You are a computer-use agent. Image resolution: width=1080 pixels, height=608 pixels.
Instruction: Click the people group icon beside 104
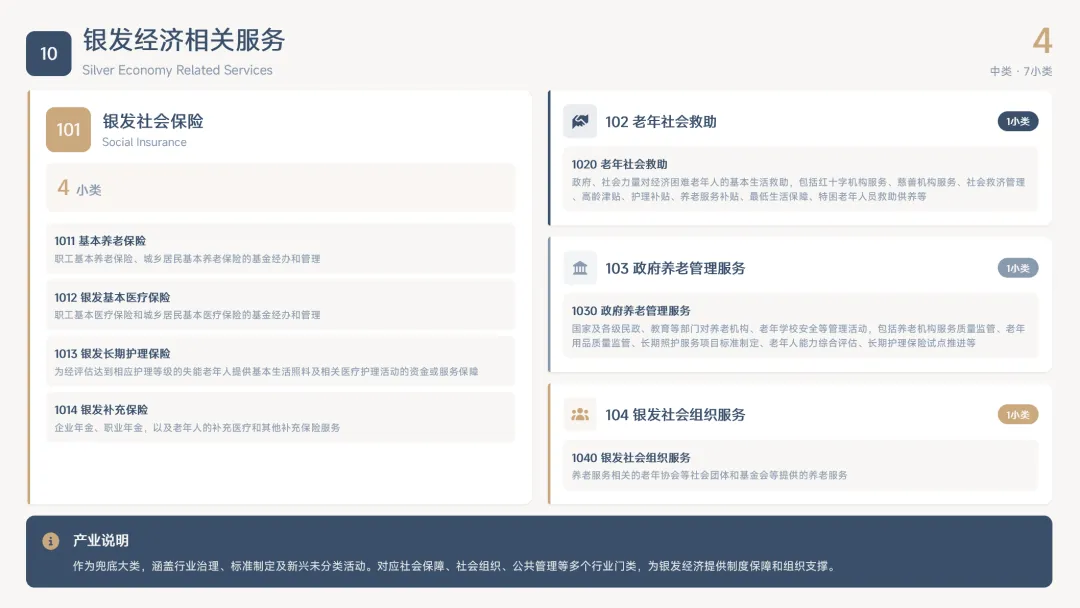(579, 414)
